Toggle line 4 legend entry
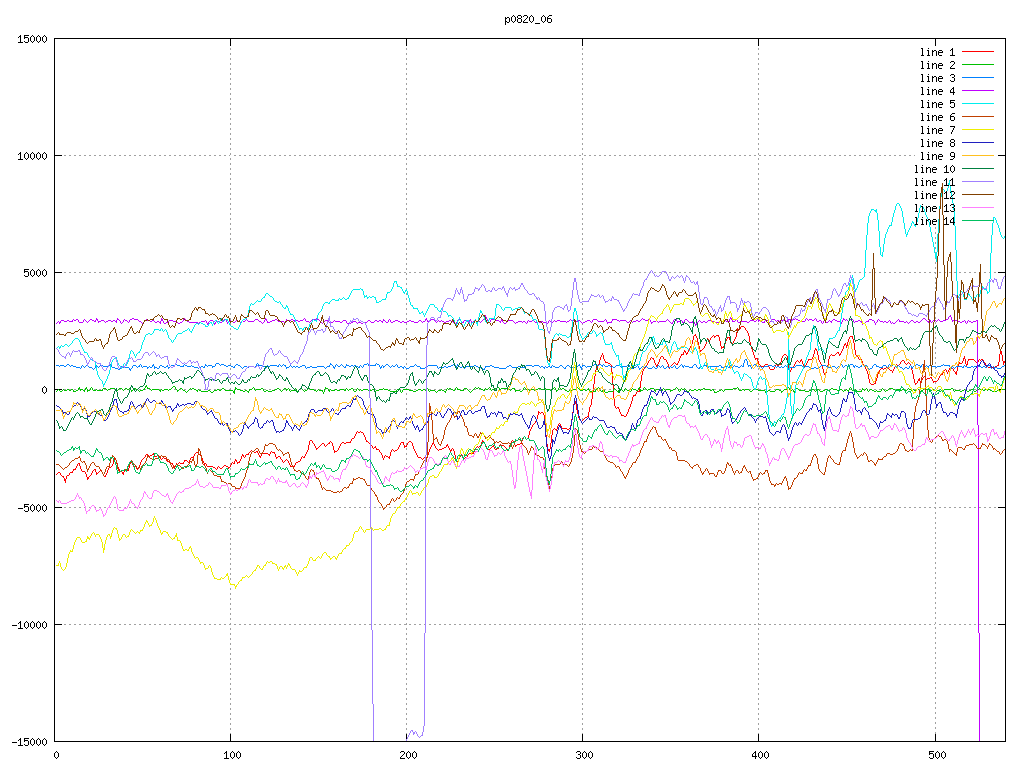1024x768 pixels. tap(937, 91)
